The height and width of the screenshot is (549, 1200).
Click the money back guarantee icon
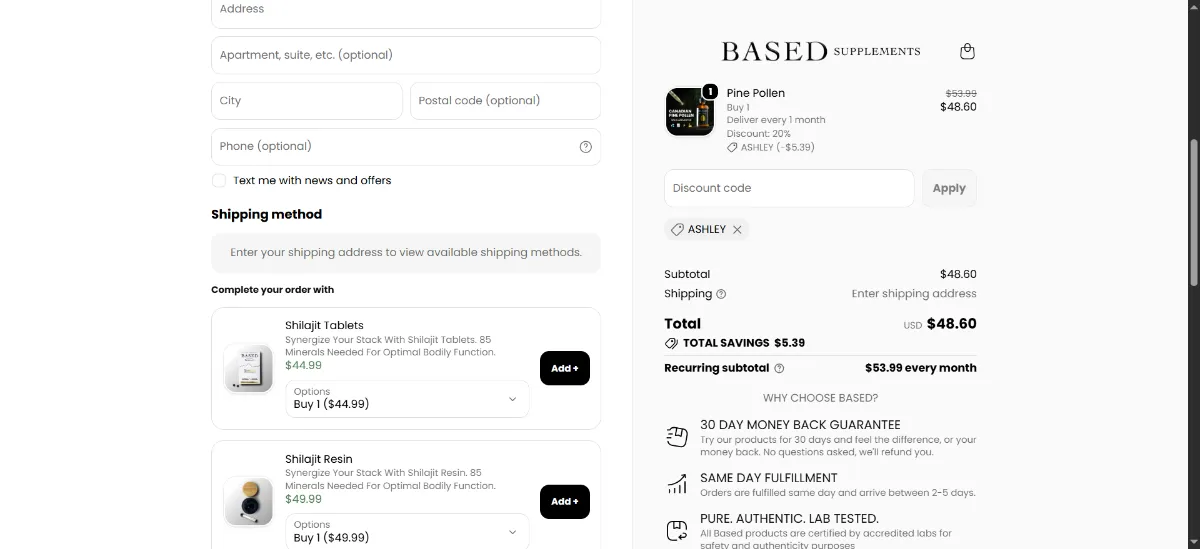coord(677,438)
